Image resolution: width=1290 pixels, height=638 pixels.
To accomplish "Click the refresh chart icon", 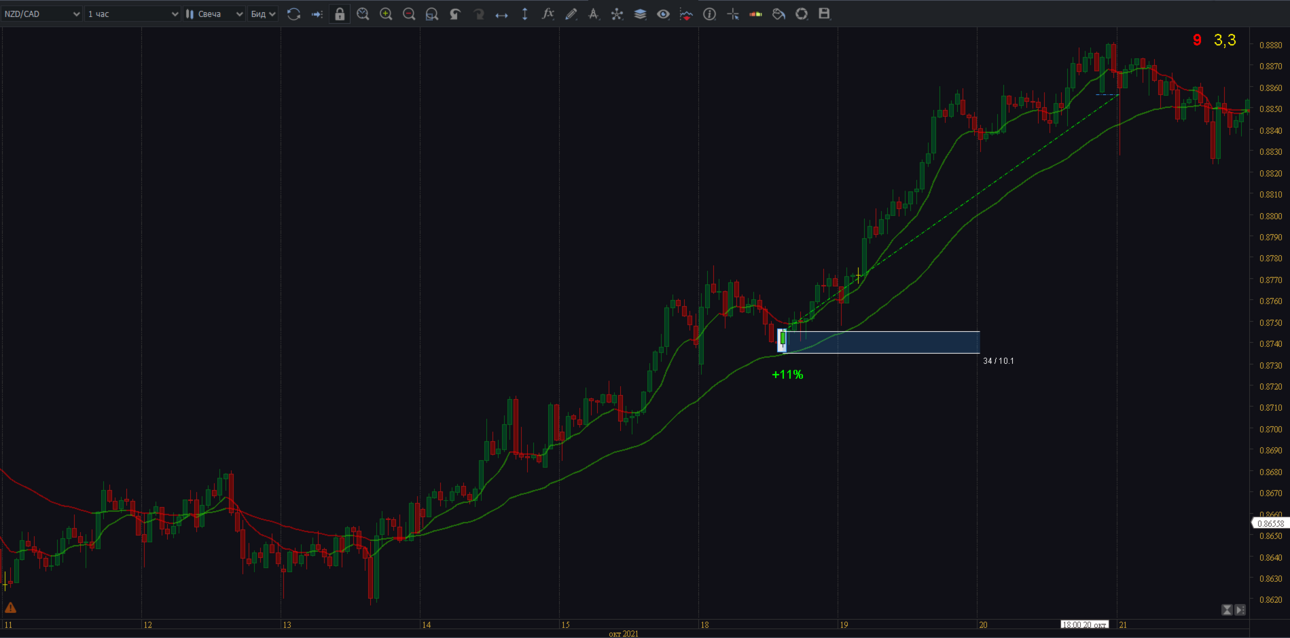I will (294, 14).
